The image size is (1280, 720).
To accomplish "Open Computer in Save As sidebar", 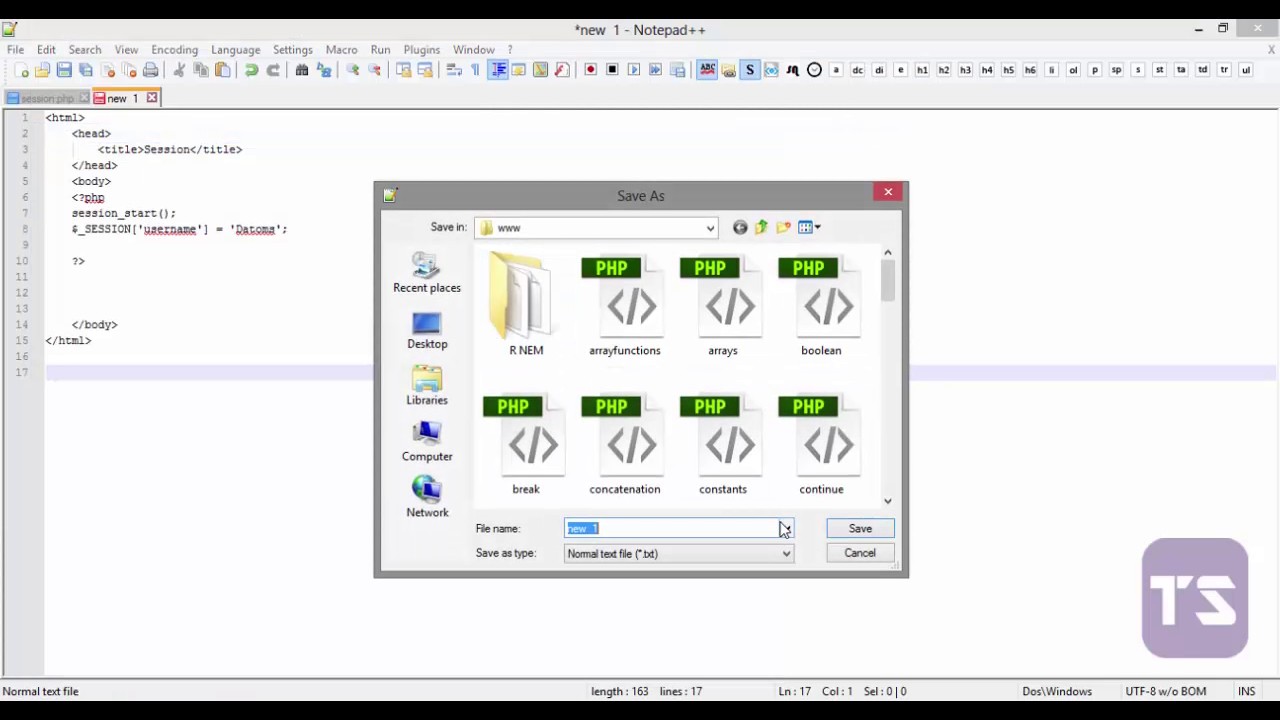I will point(427,442).
